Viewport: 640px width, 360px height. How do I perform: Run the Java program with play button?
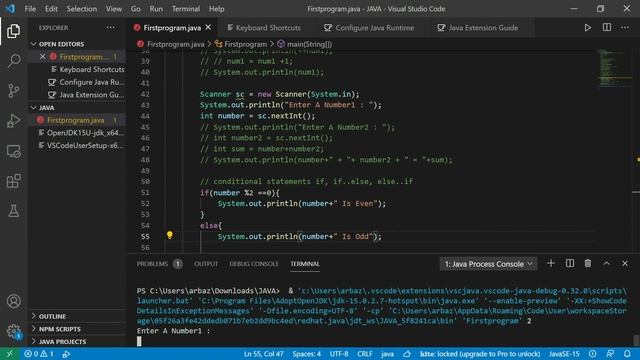[587, 28]
